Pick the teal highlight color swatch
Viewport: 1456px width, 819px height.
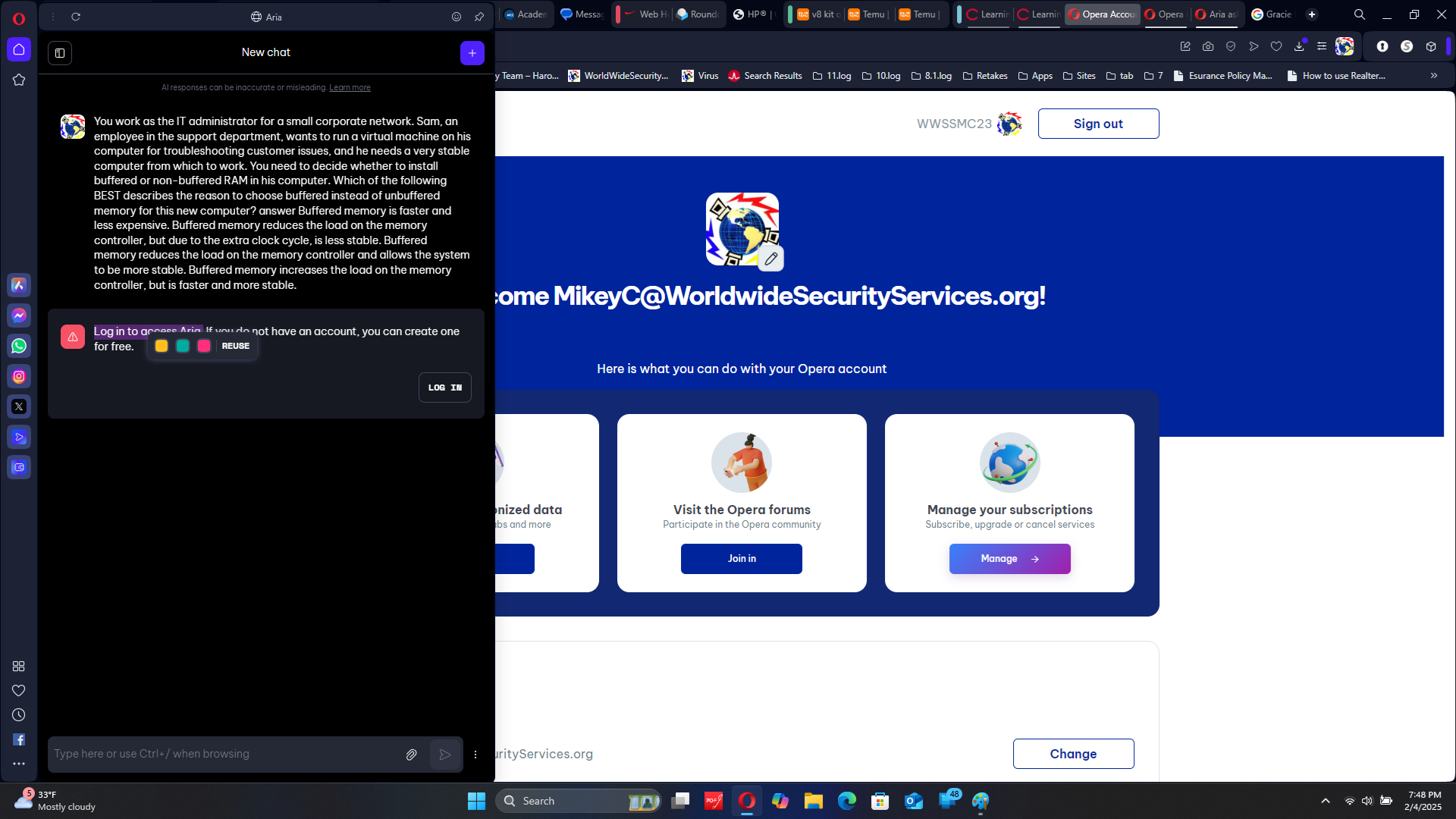tap(183, 346)
